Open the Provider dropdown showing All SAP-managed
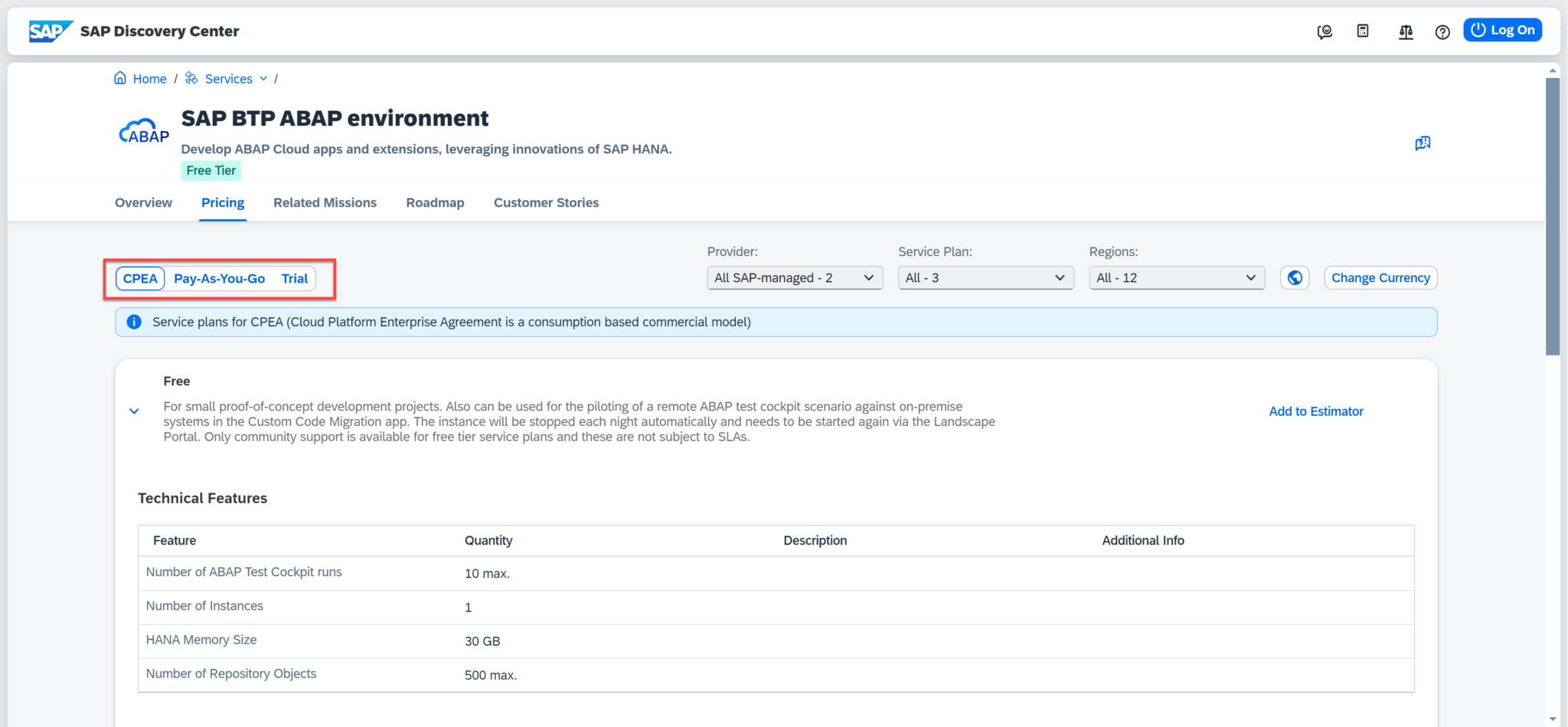Screen dimensions: 1568x727 (794, 277)
